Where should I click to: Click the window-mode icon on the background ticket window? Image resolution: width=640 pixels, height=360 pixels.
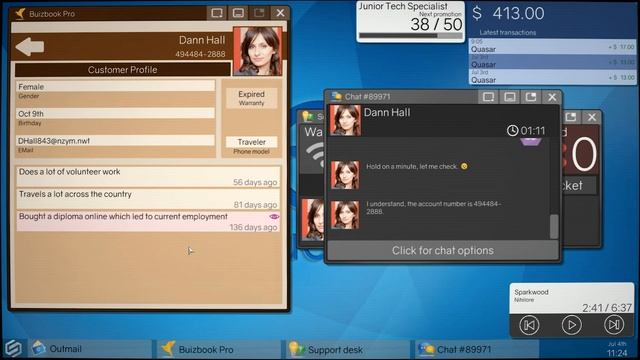571,117
